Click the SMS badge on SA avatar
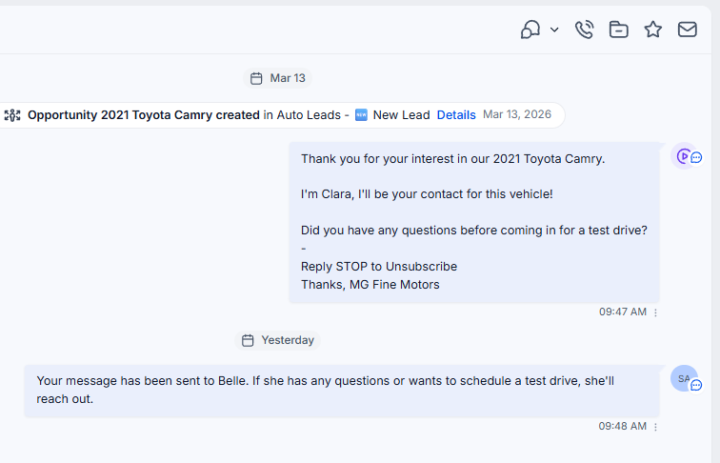 coord(696,385)
